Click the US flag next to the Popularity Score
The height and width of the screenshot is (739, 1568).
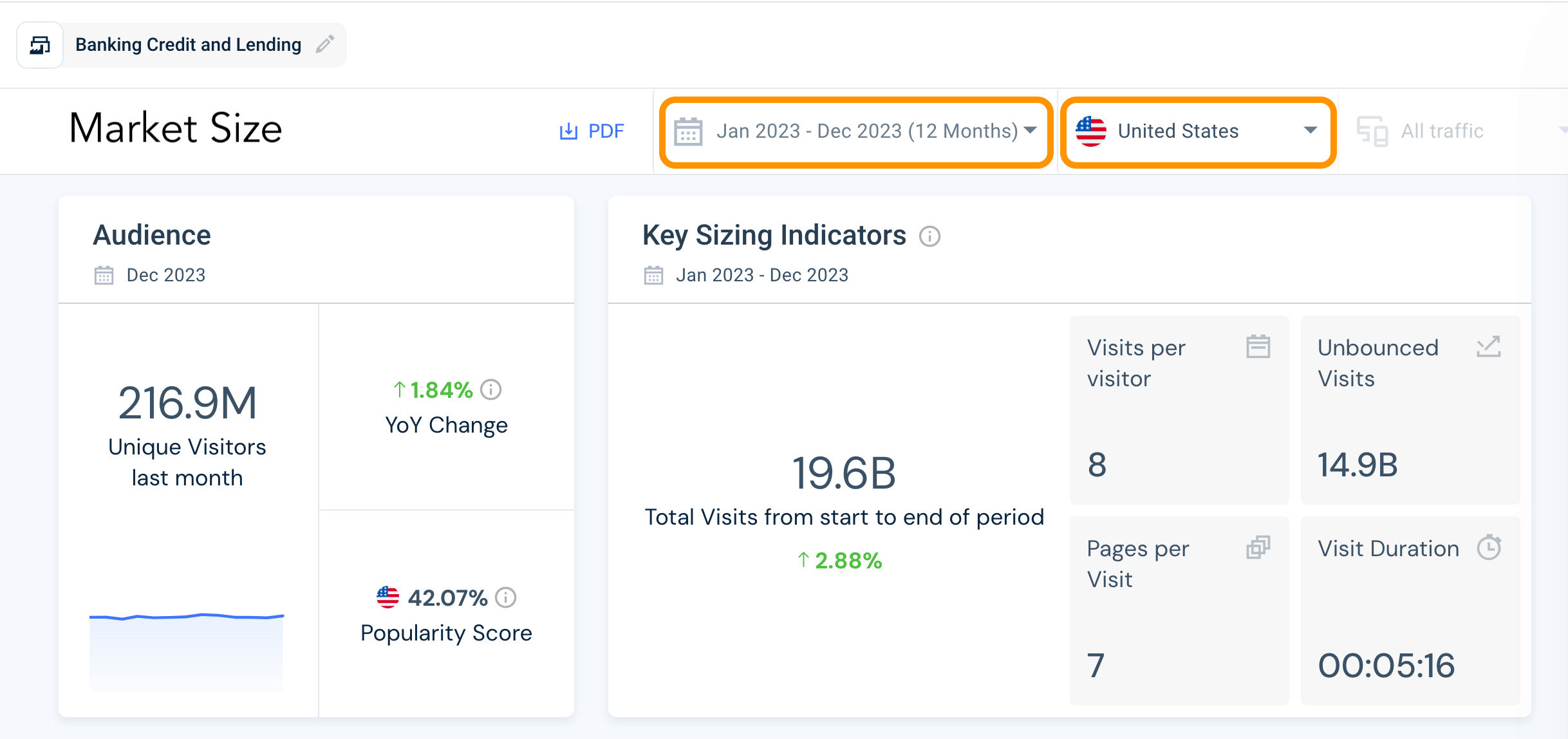point(387,597)
